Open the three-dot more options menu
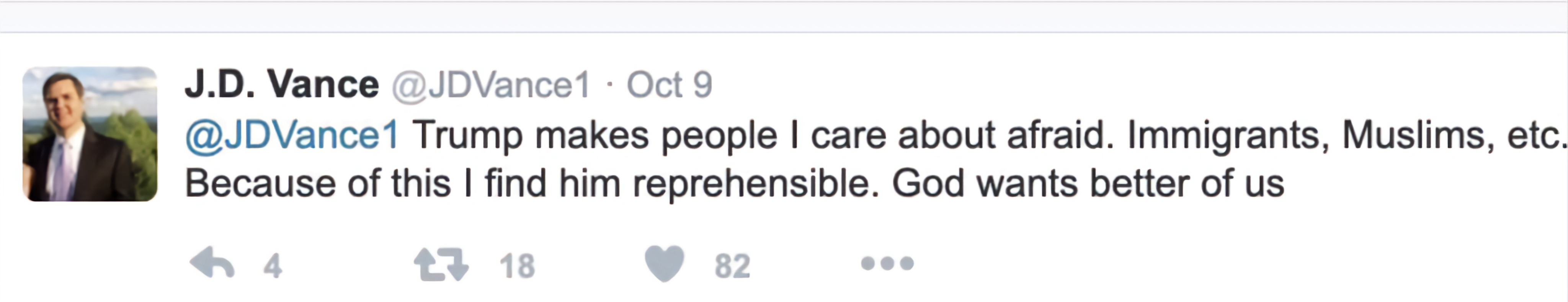 [x=887, y=264]
